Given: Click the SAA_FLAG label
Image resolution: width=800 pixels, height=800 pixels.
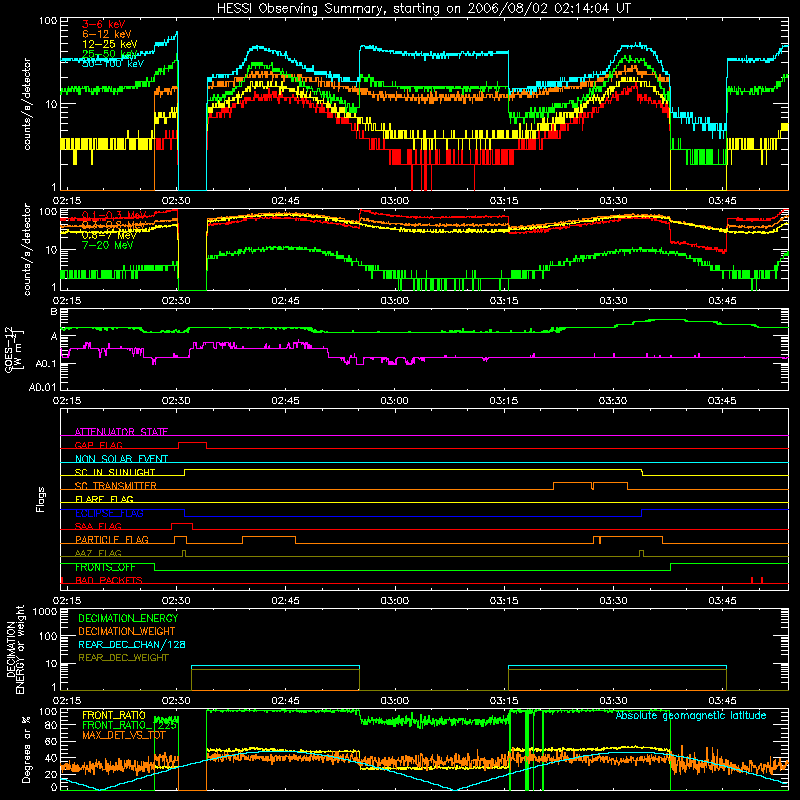Looking at the screenshot, I should click(98, 526).
